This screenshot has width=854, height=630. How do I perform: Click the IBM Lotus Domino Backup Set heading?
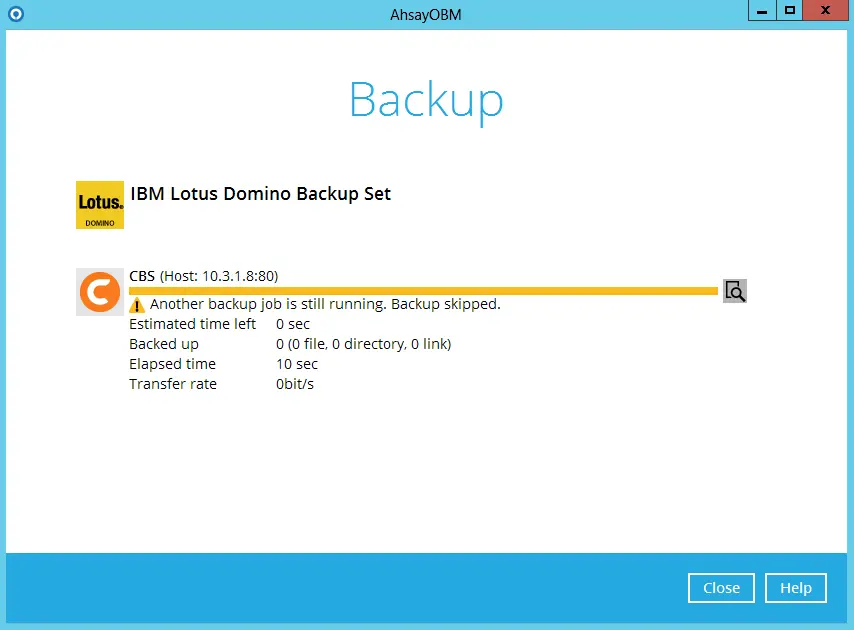tap(260, 193)
